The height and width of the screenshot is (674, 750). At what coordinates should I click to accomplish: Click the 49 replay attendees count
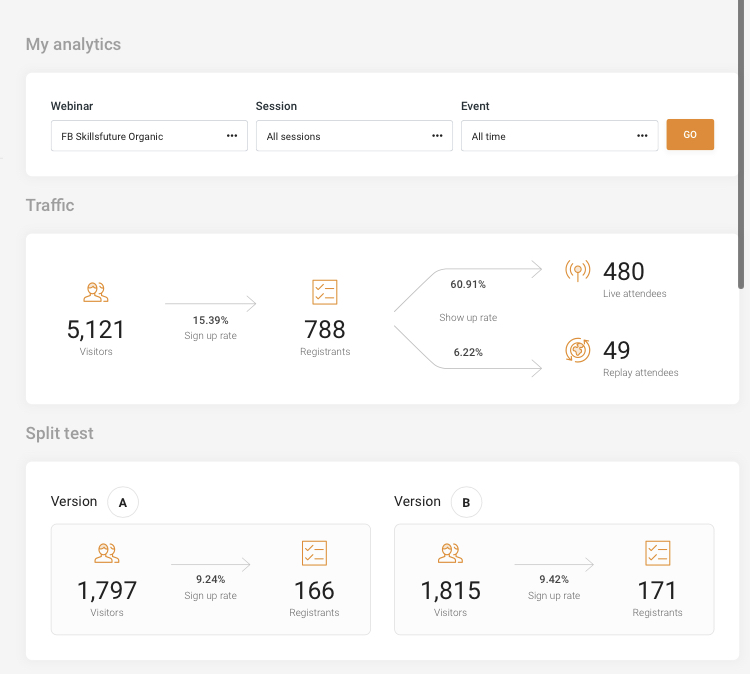pos(617,351)
